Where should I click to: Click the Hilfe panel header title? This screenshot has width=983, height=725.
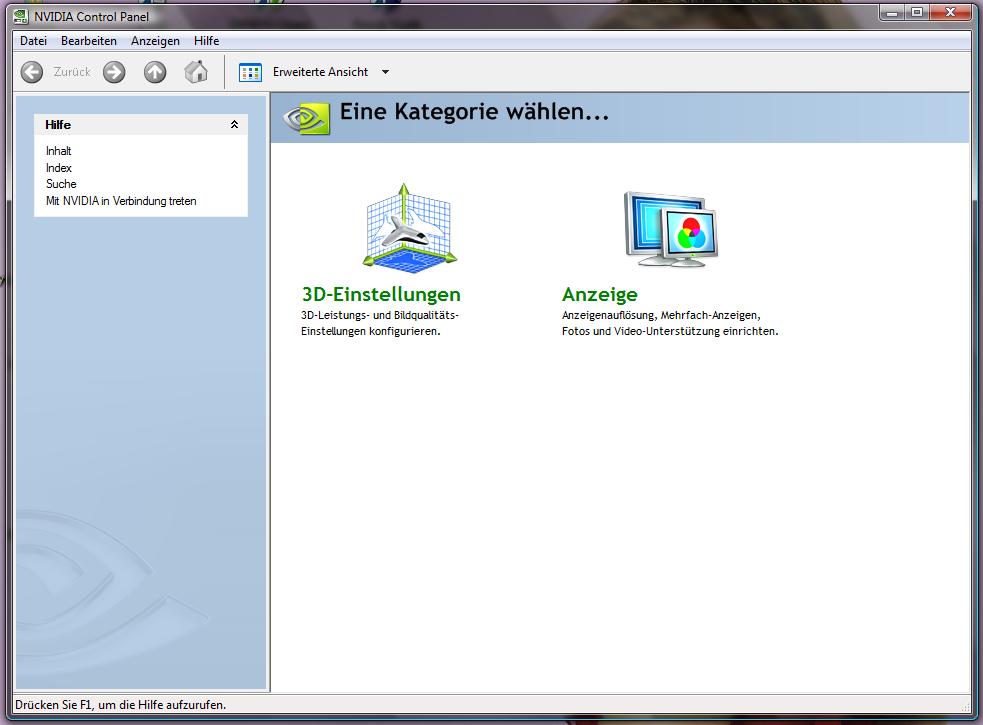point(58,125)
